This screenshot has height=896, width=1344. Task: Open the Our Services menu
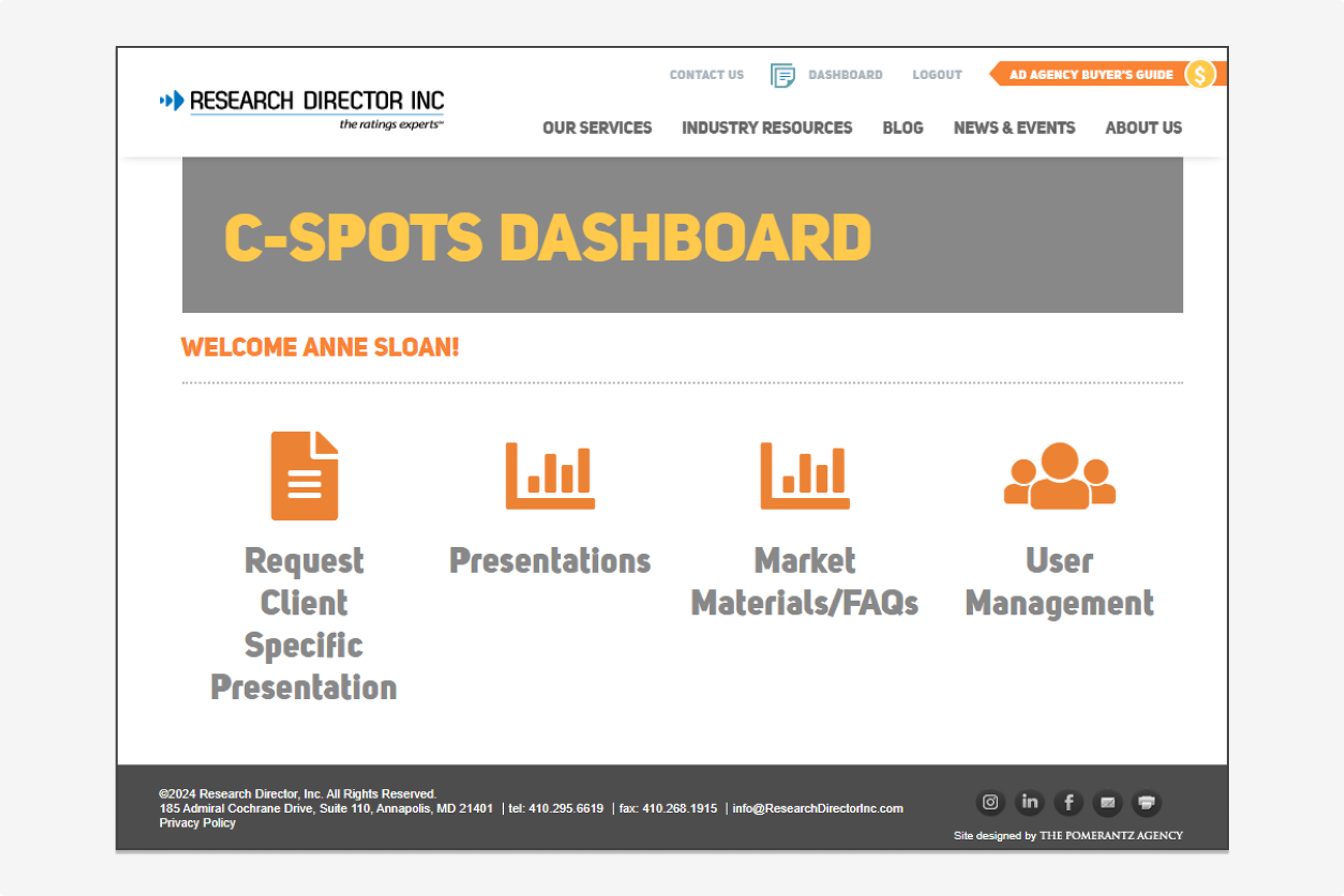[597, 127]
